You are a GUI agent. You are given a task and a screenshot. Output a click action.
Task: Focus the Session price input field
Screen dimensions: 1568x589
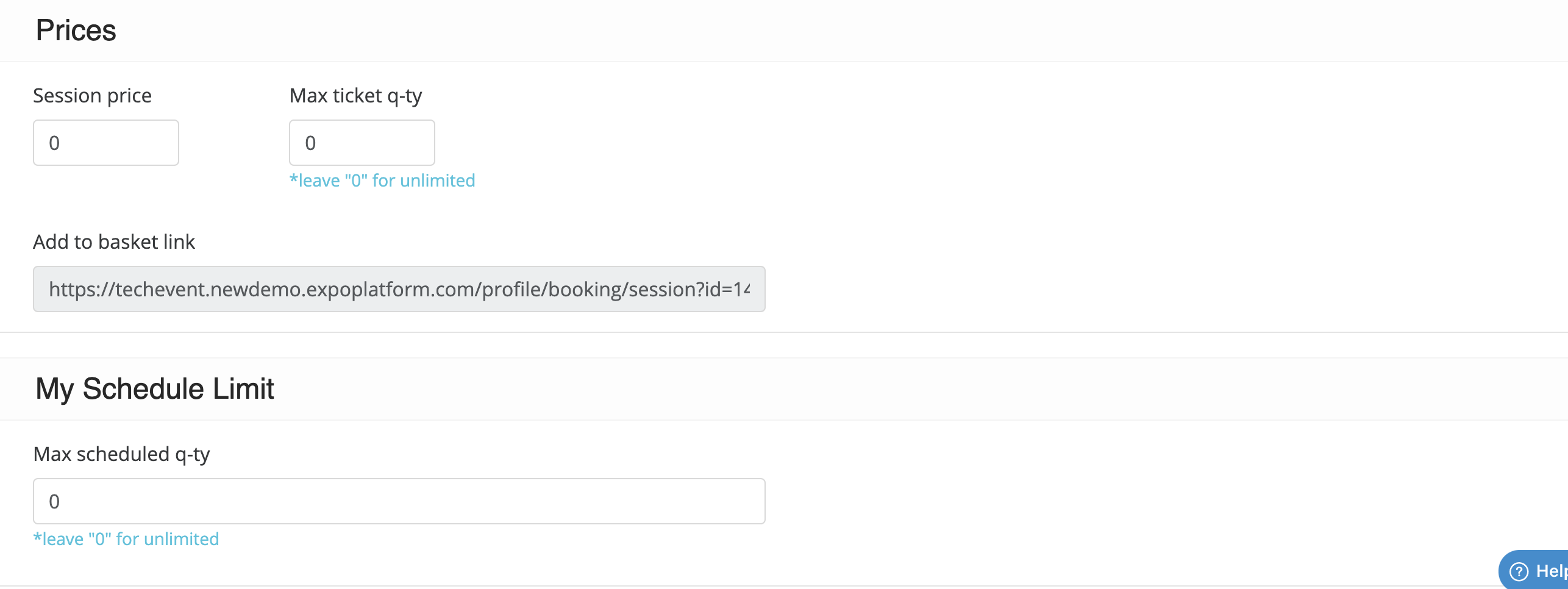(x=106, y=143)
